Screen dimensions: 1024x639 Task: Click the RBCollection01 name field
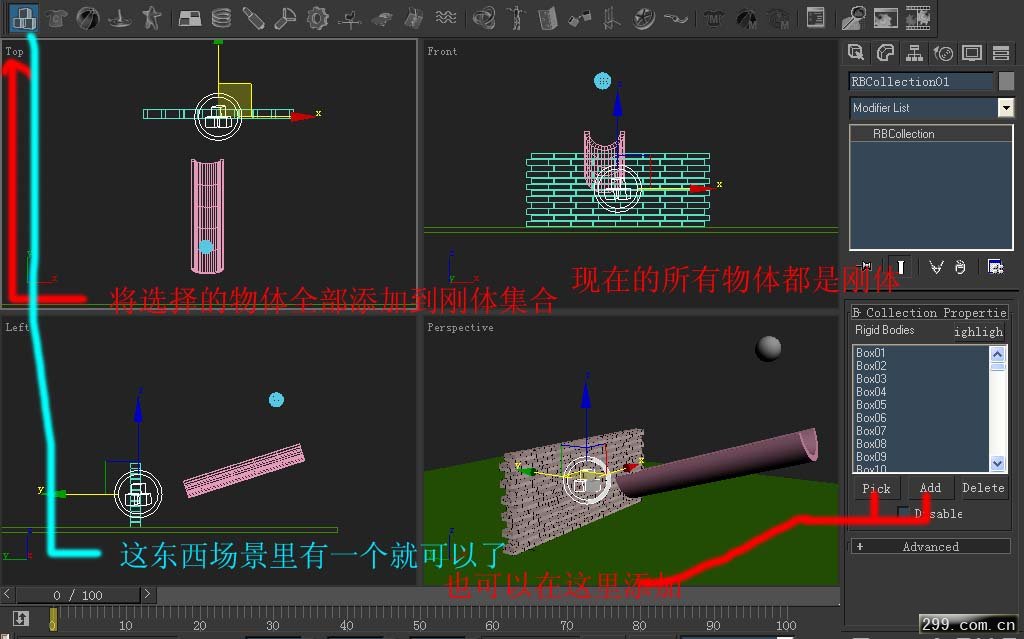[920, 81]
